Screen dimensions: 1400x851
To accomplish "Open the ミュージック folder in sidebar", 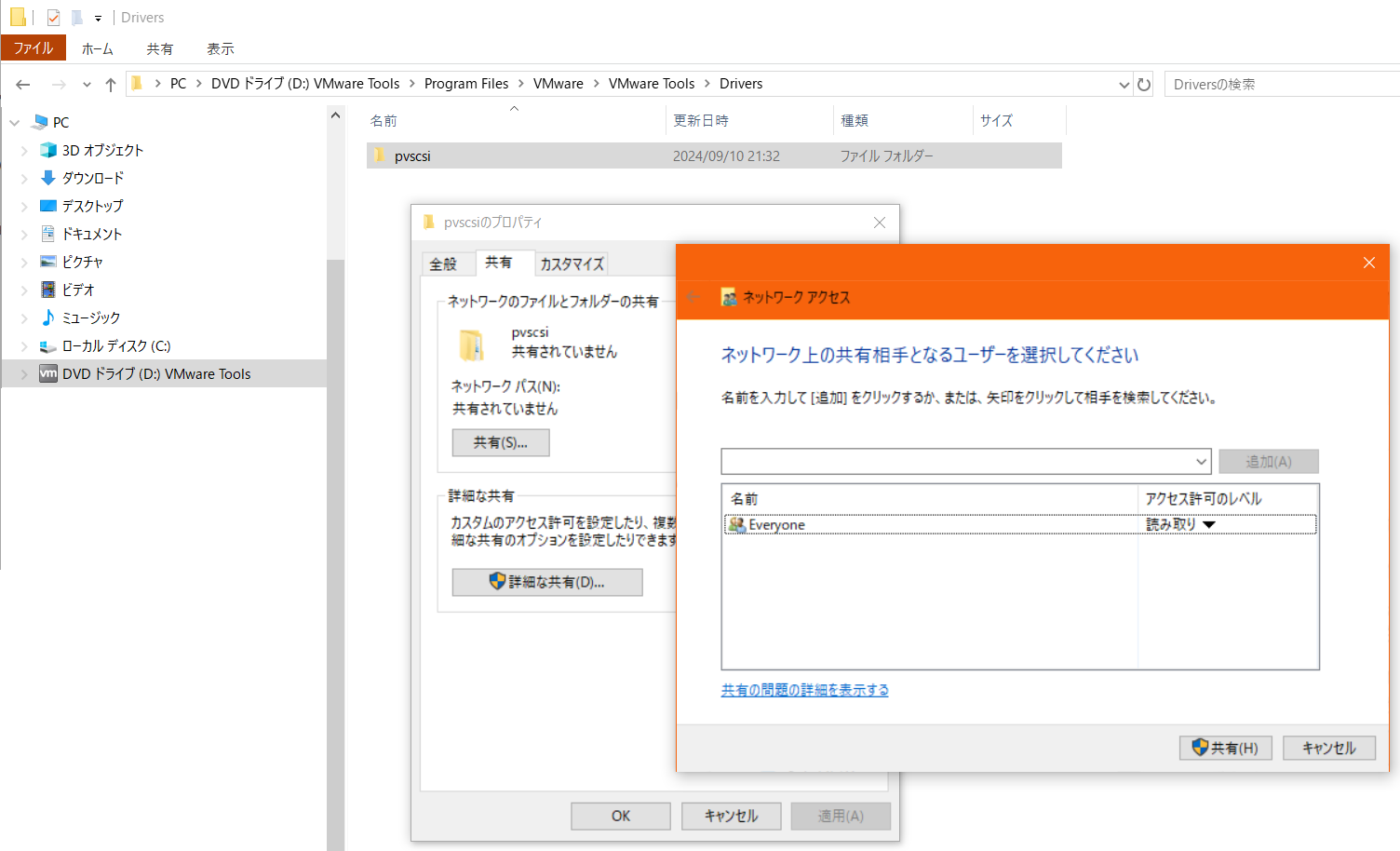I will (90, 317).
